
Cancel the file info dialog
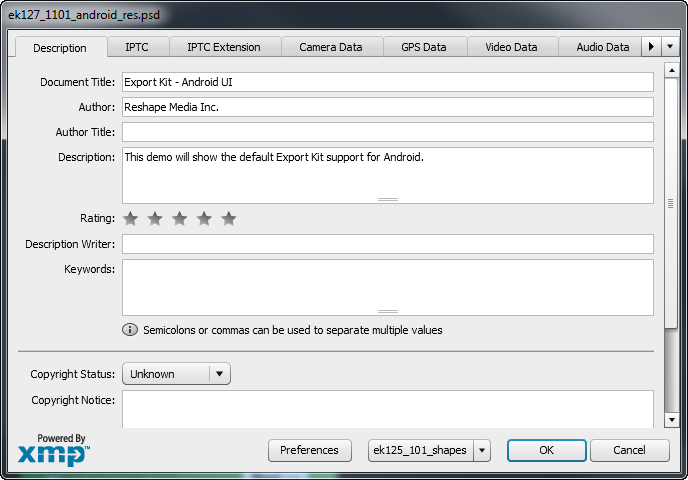click(630, 450)
